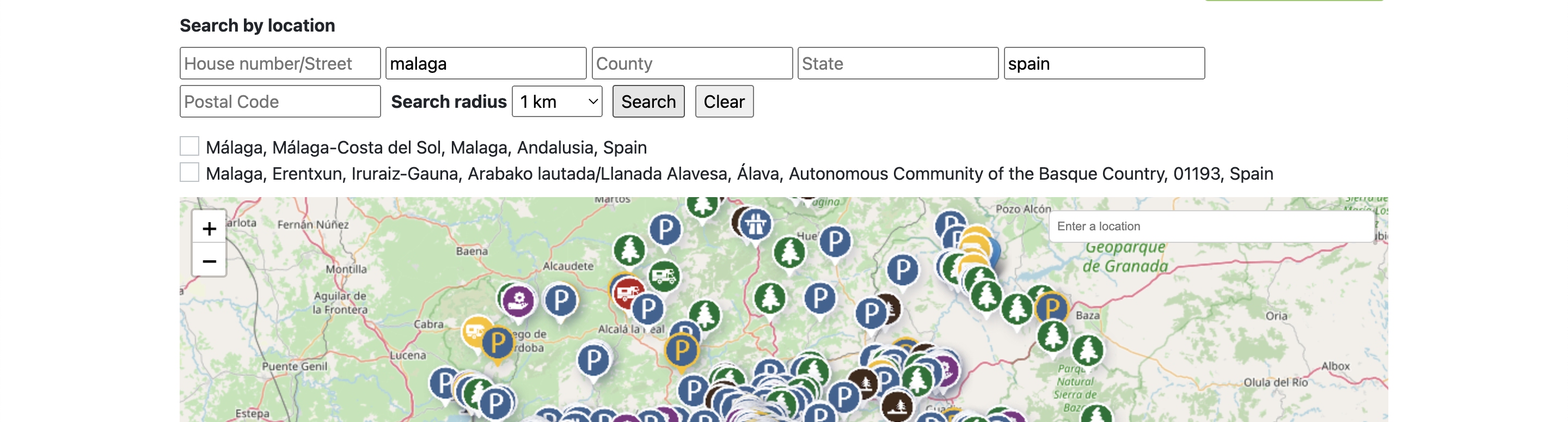The height and width of the screenshot is (422, 1568).
Task: Open the blue motorway bridge marker
Action: point(755,224)
